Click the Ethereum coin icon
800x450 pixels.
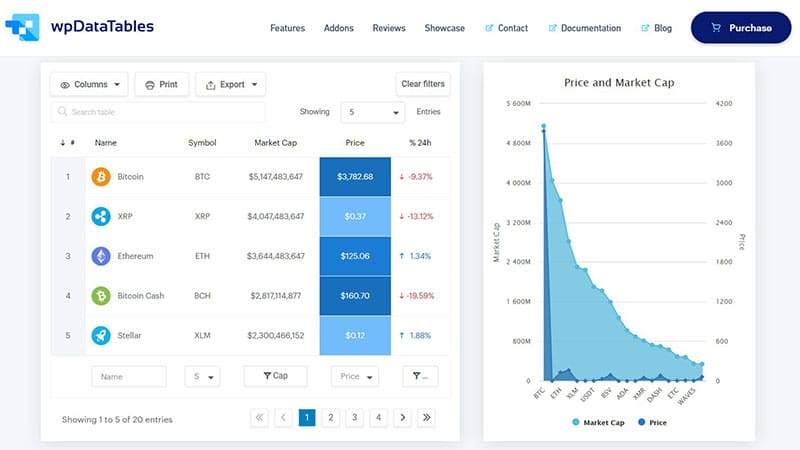coord(101,256)
